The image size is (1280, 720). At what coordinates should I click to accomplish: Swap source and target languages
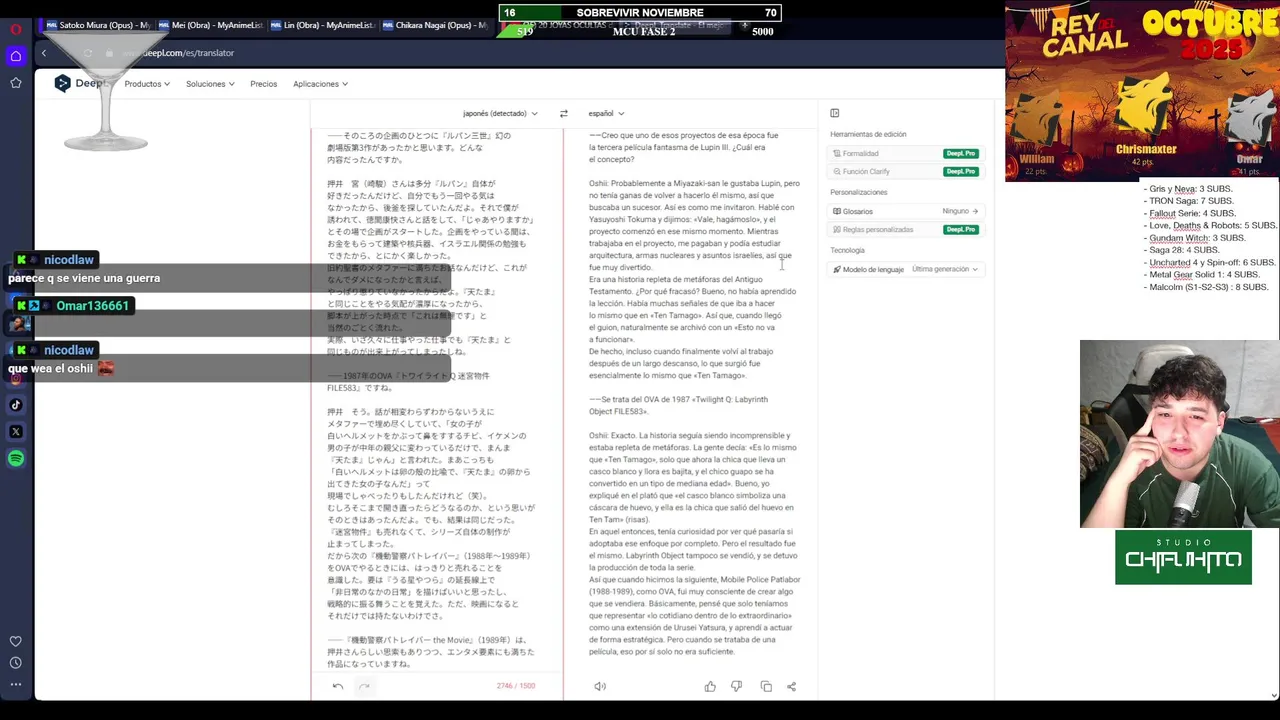(x=563, y=113)
